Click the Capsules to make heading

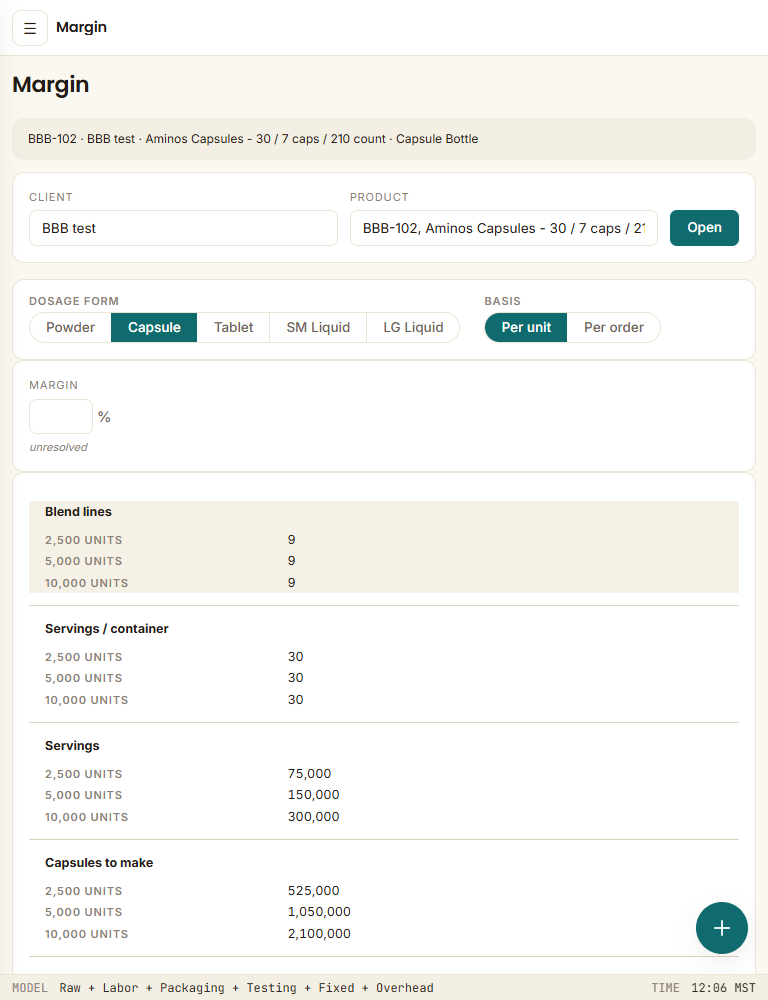point(99,863)
